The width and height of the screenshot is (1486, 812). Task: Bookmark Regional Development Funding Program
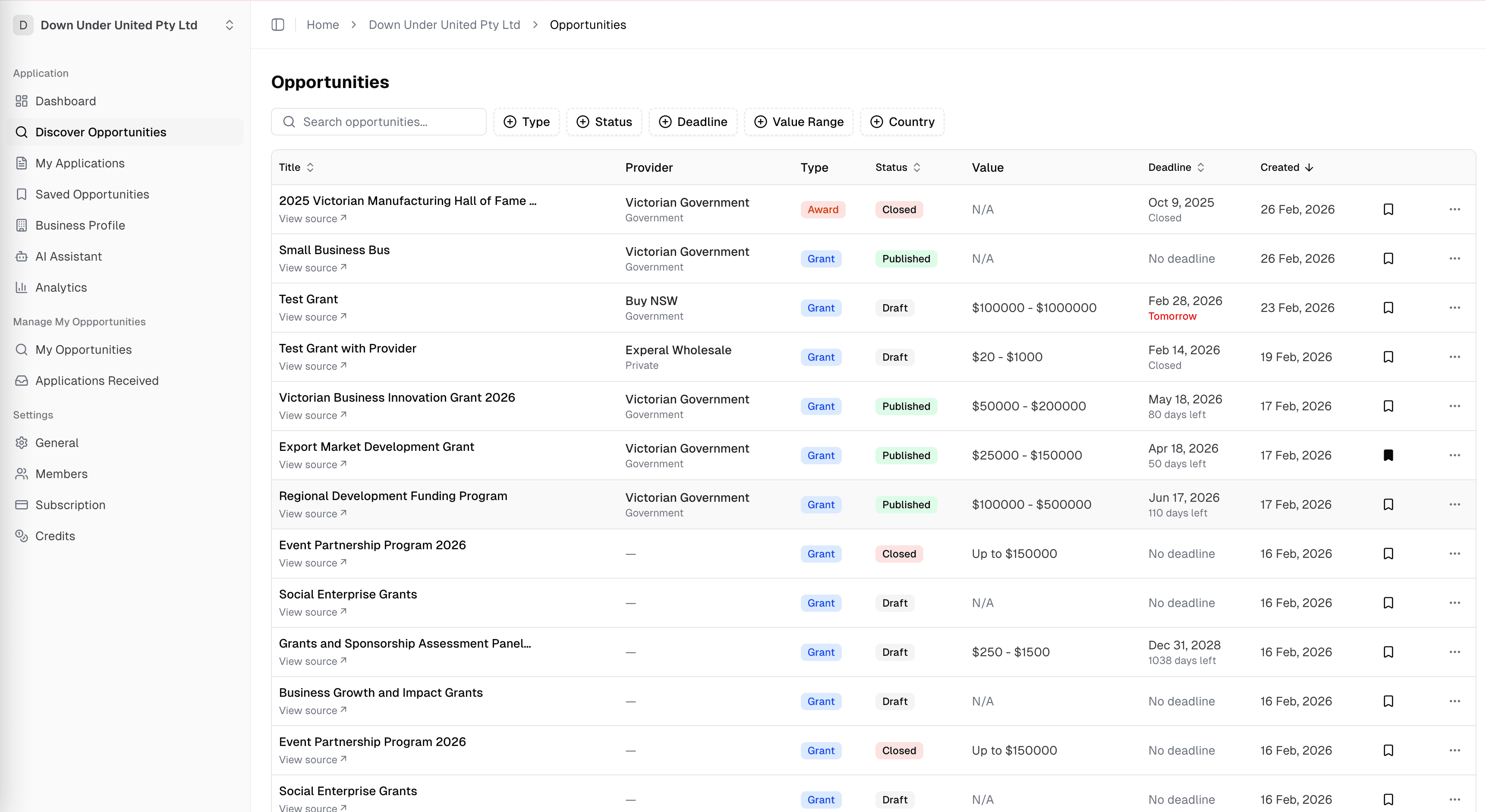[x=1388, y=505]
